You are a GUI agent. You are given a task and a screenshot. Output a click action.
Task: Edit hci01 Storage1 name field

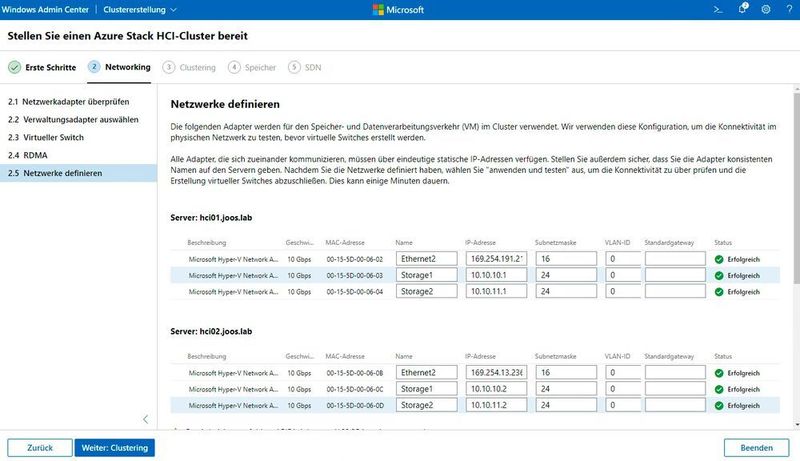[x=427, y=275]
